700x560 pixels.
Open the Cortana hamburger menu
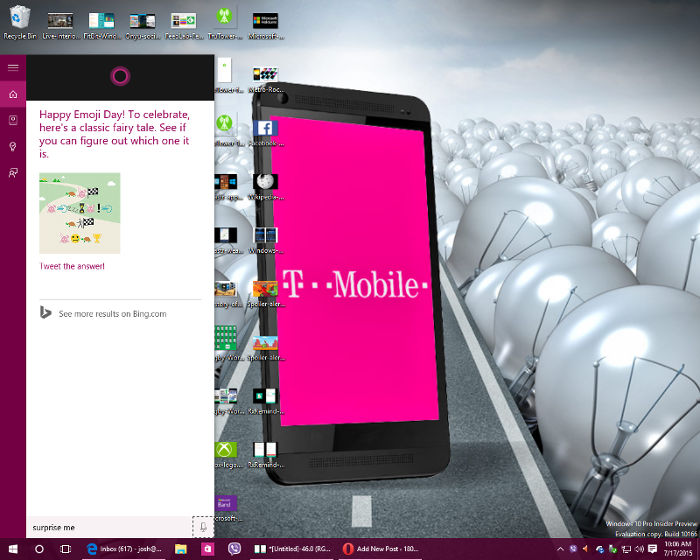coord(13,68)
